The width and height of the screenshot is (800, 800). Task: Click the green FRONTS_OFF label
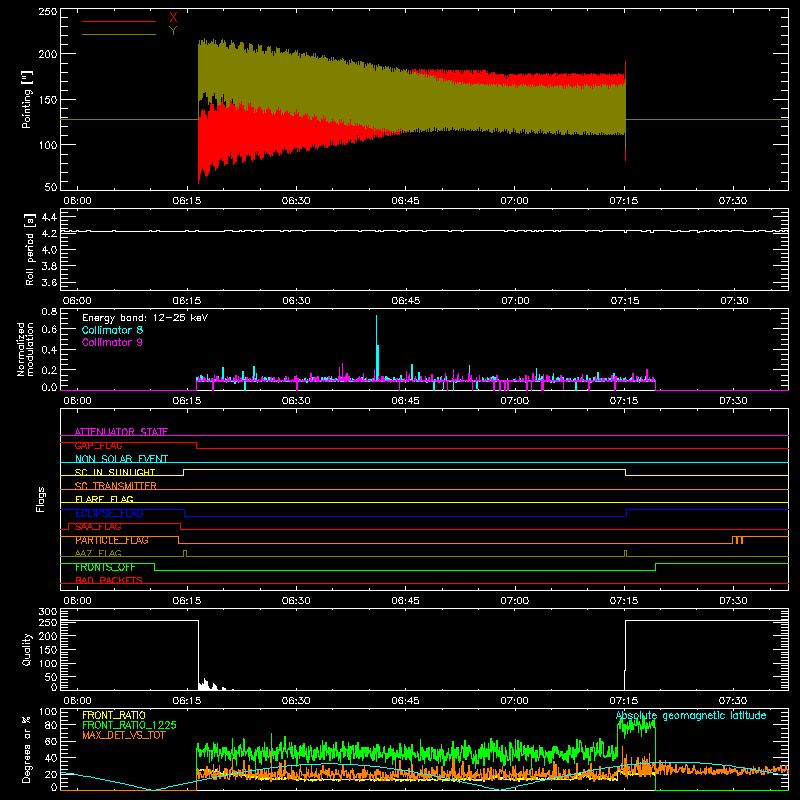click(x=105, y=567)
